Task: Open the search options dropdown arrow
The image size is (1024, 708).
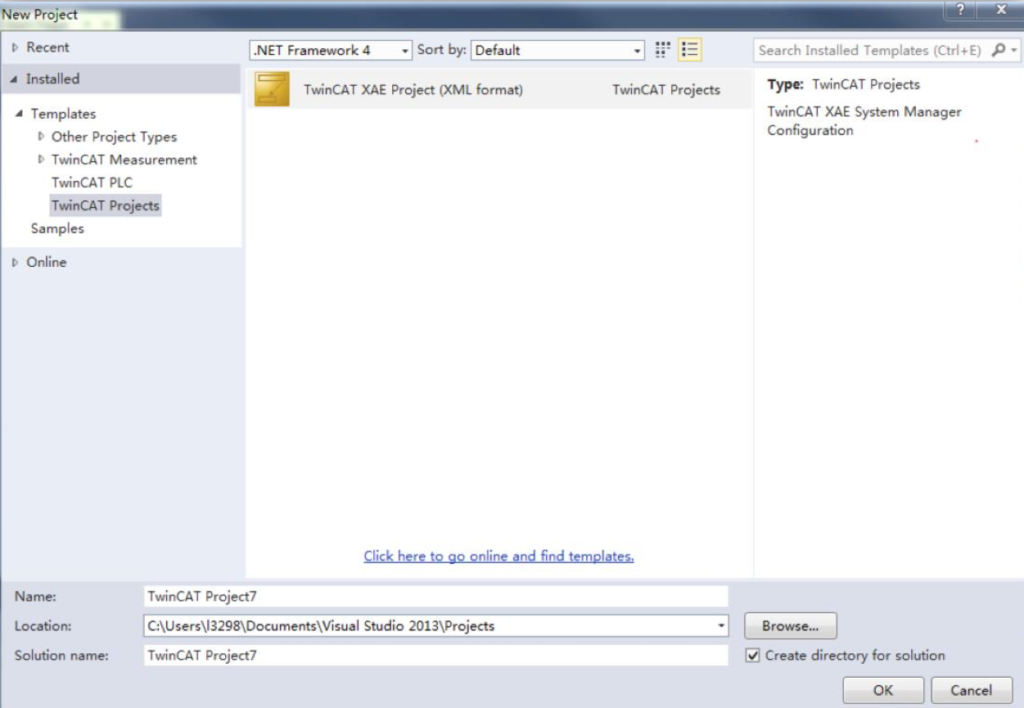Action: [x=1014, y=50]
